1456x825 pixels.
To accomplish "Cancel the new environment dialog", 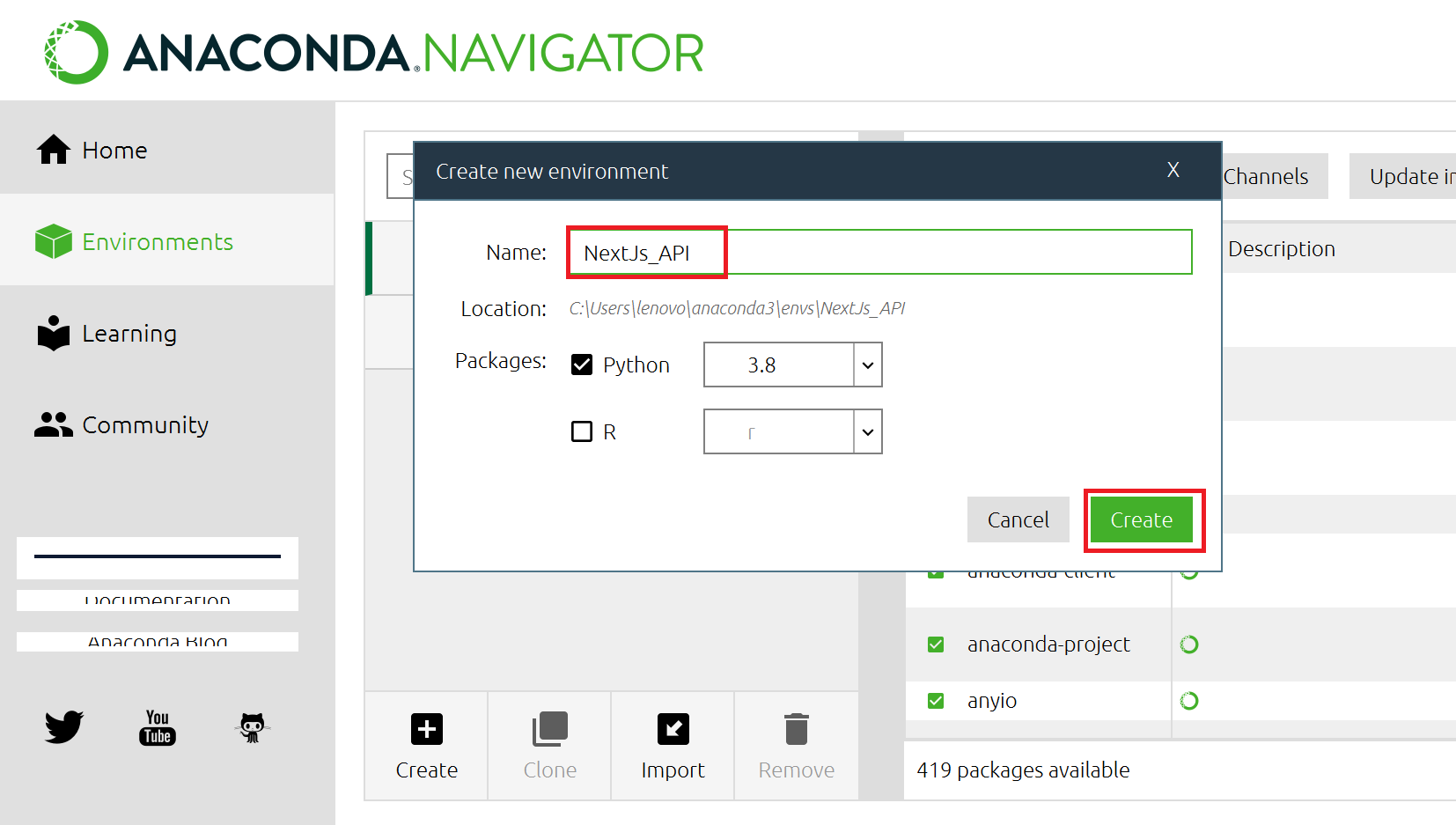I will pos(1018,519).
